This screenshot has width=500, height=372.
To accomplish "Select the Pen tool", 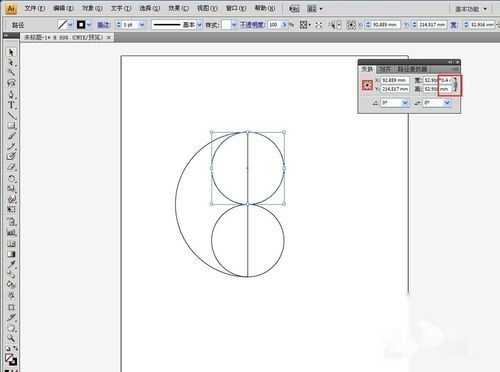I will click(11, 94).
